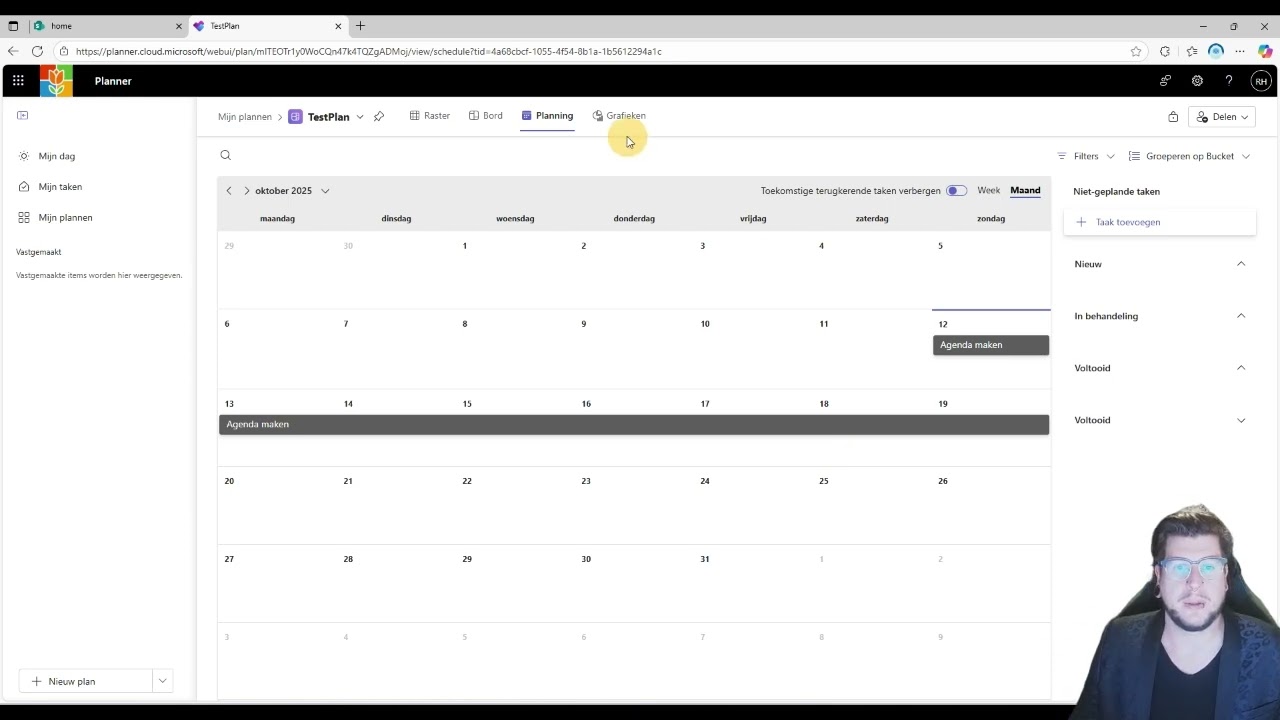The height and width of the screenshot is (720, 1280).
Task: Open Mijn dag in the sidebar
Action: tap(56, 156)
